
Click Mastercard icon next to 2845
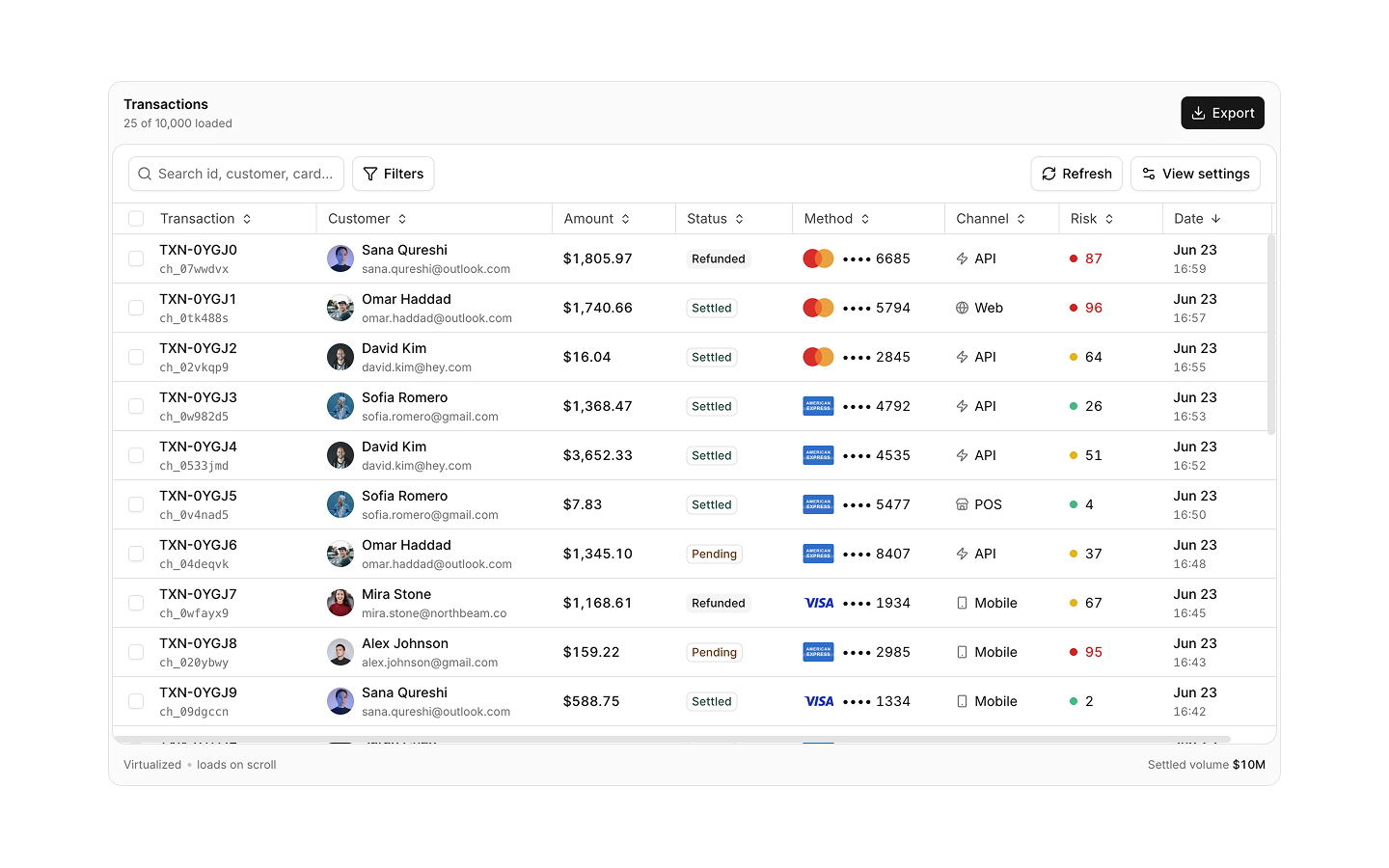click(x=819, y=357)
